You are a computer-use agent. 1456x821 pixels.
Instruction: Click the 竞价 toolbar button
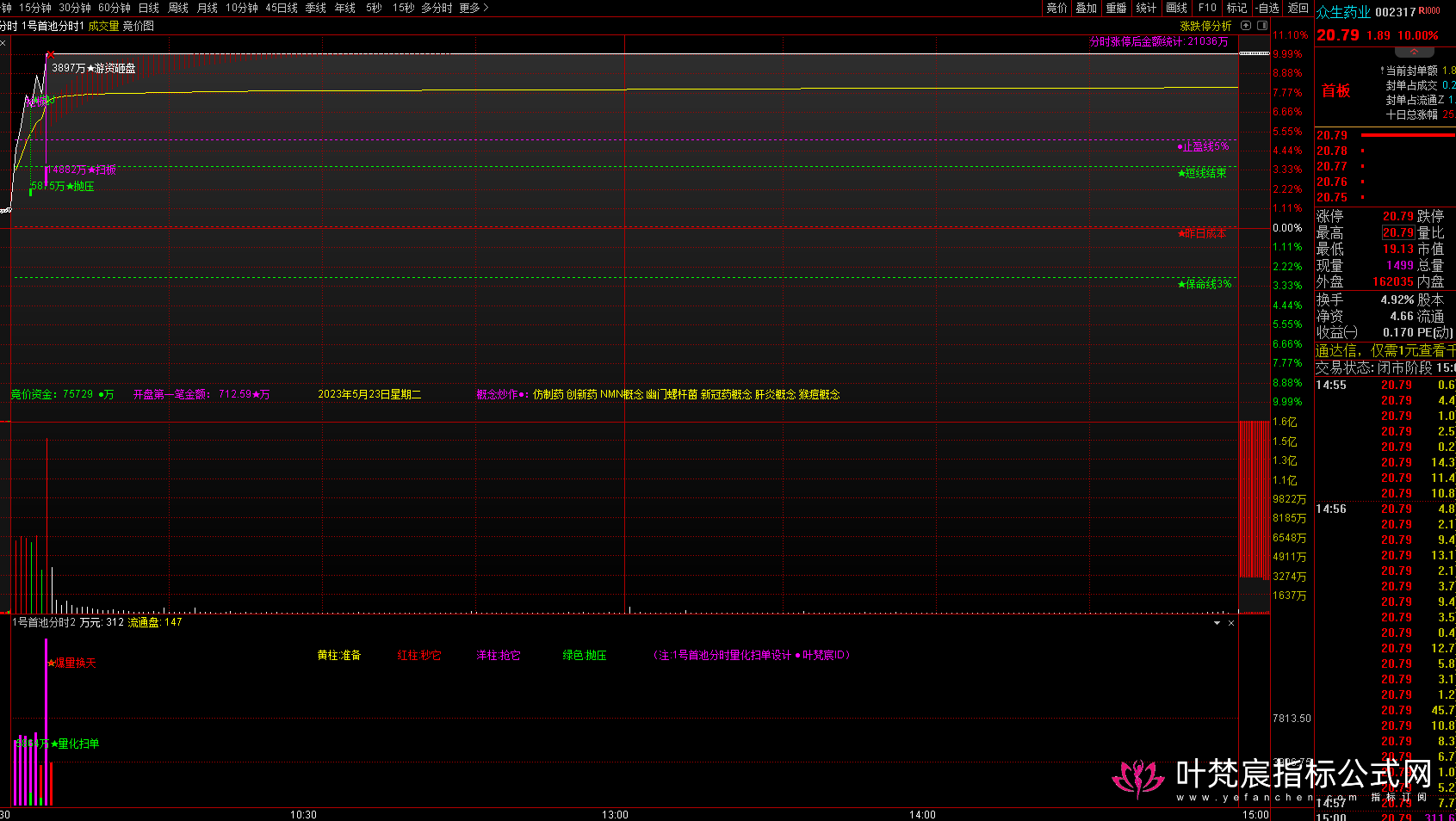click(1056, 8)
